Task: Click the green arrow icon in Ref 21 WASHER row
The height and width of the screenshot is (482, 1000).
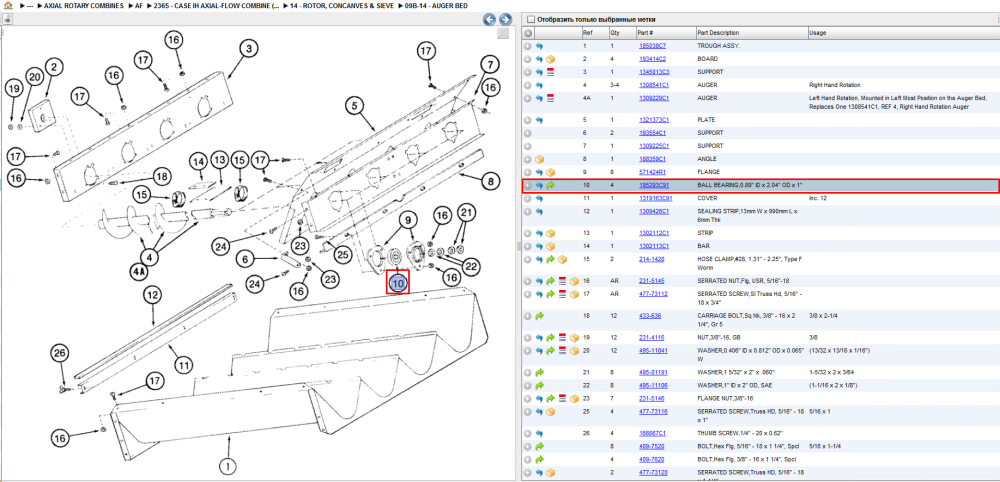Action: click(539, 372)
